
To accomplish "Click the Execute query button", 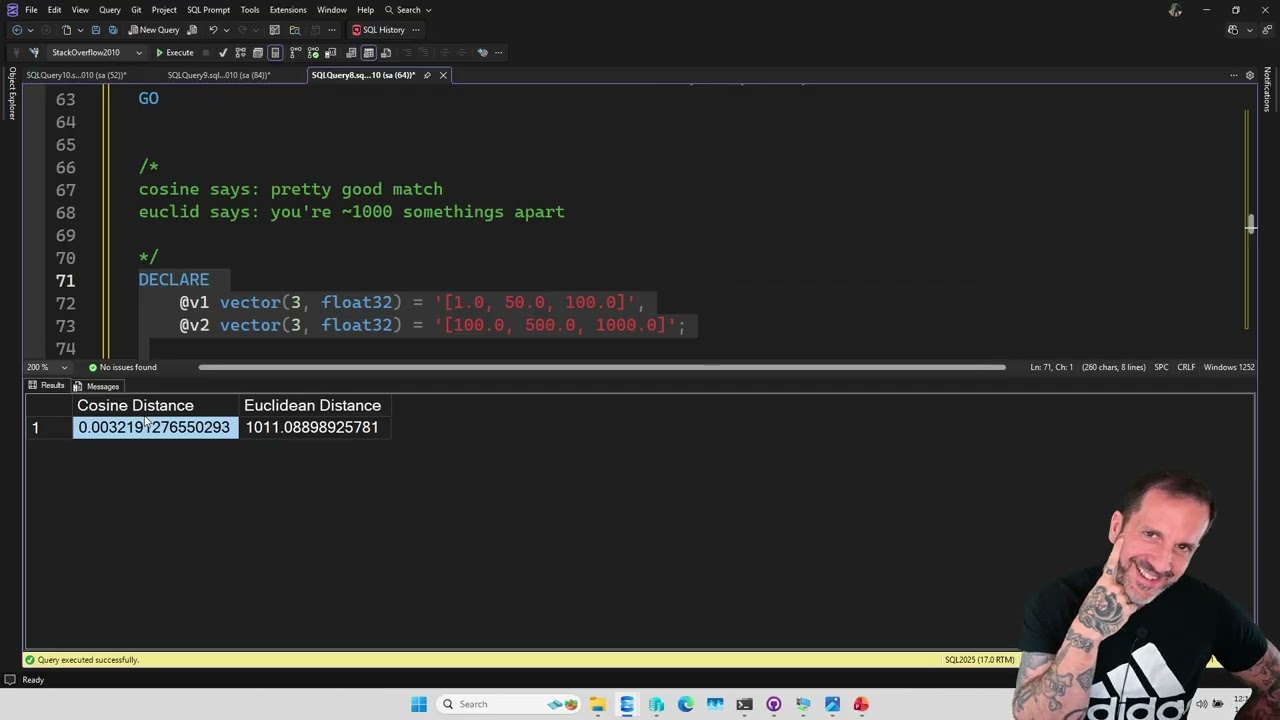I will pos(175,52).
